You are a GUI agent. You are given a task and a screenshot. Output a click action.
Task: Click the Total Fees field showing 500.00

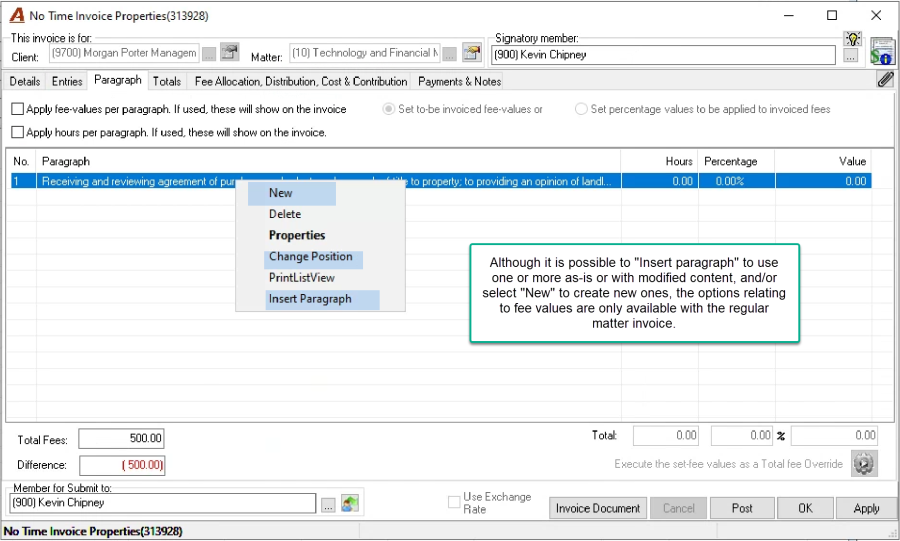121,439
